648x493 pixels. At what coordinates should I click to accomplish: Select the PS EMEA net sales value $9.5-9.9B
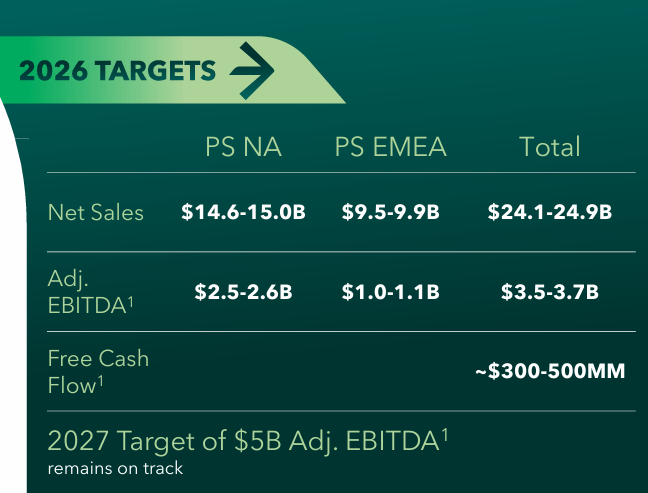[391, 212]
